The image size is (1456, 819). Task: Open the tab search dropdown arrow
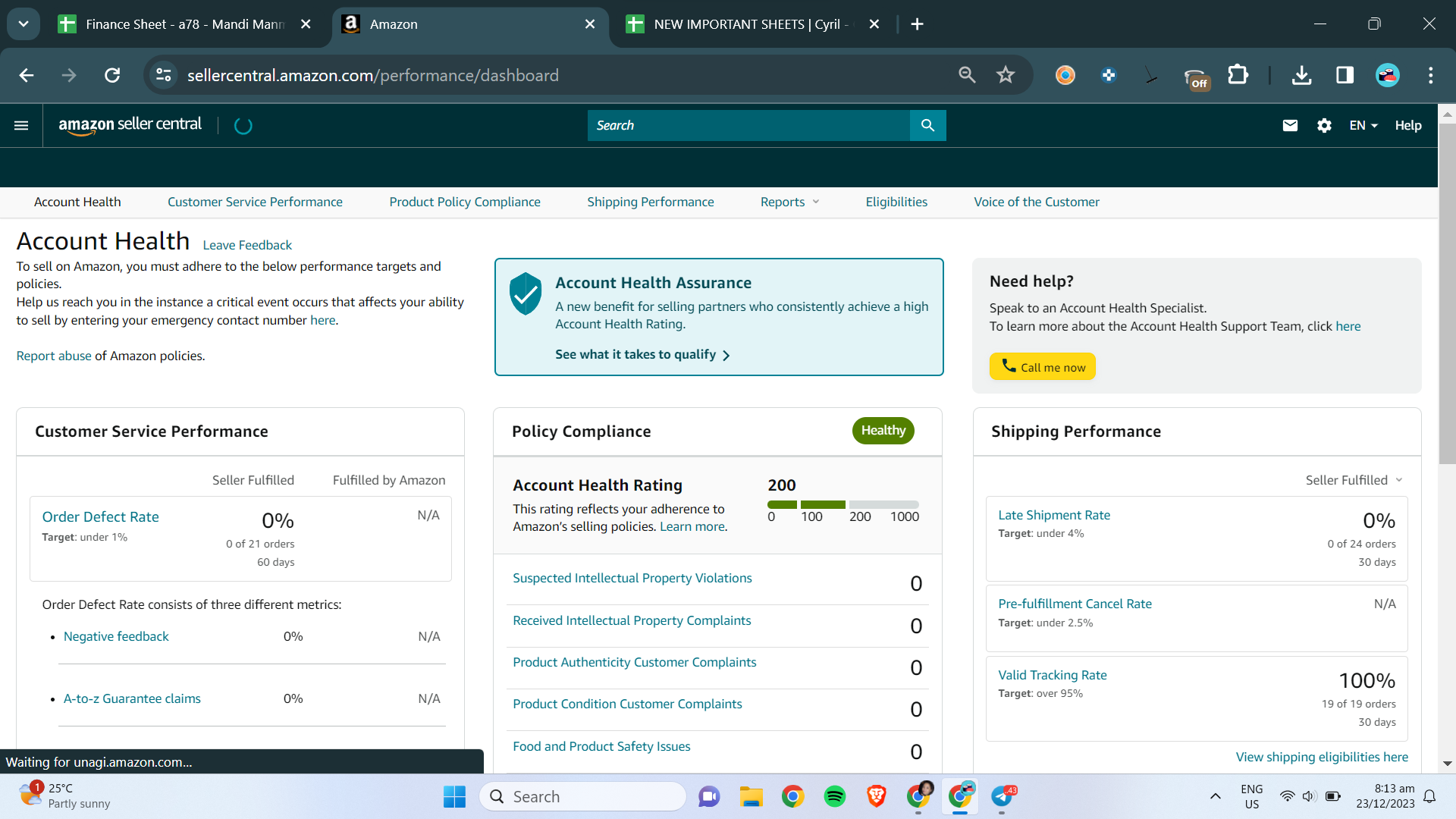(24, 24)
